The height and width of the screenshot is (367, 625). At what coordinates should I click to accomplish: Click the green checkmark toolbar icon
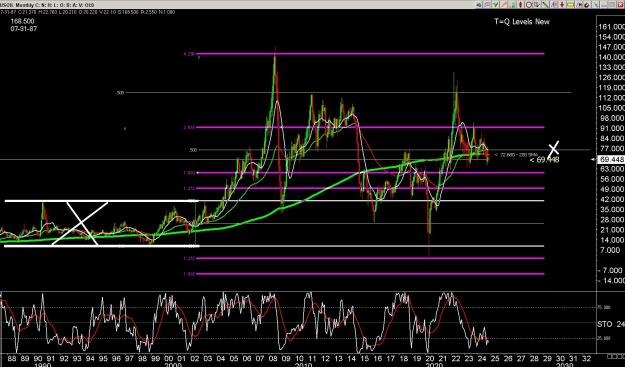(x=495, y=5)
